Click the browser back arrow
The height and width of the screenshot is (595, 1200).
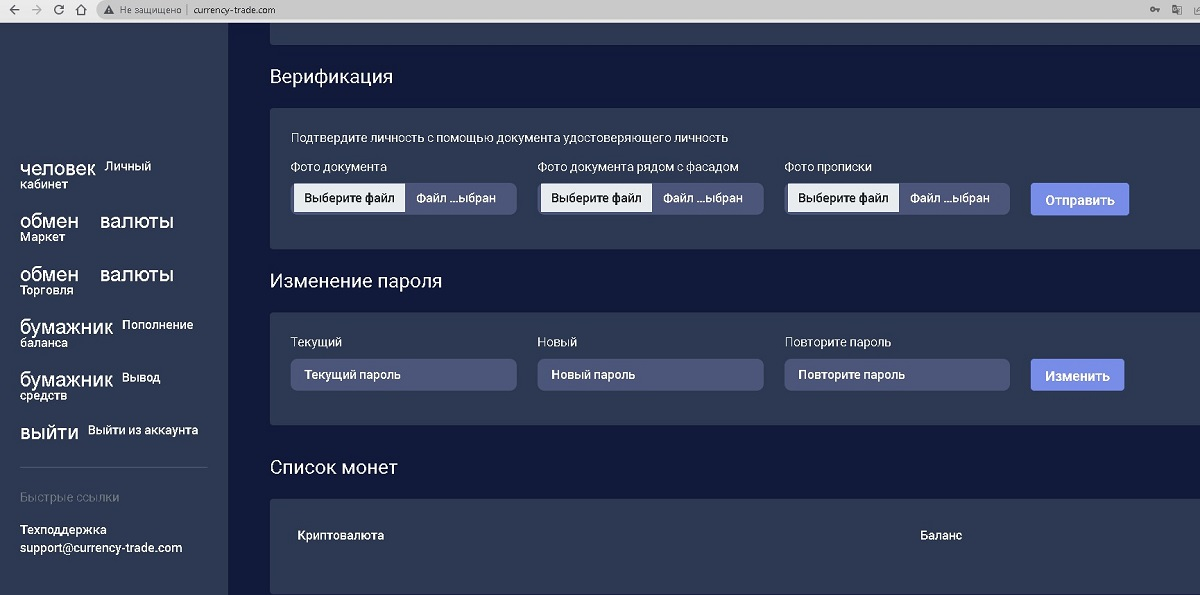coord(12,9)
